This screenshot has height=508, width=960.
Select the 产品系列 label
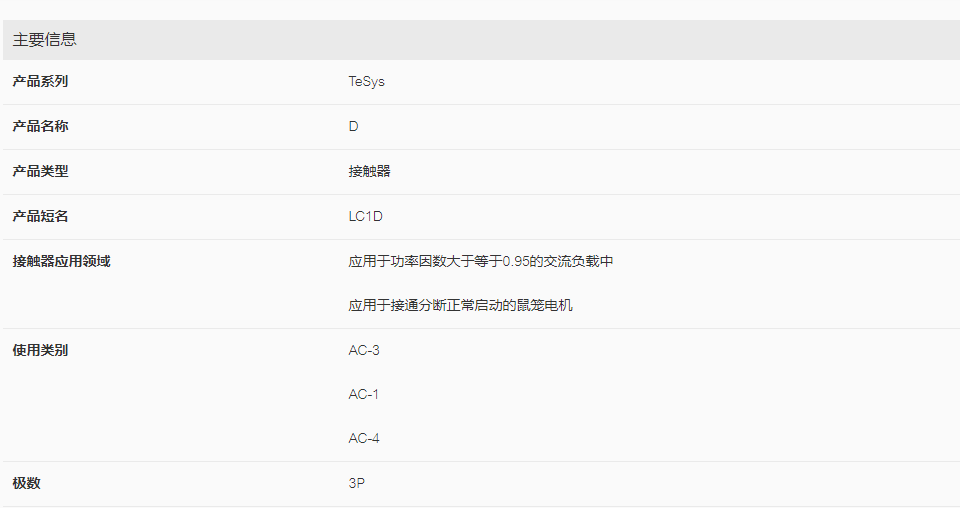pyautogui.click(x=40, y=81)
